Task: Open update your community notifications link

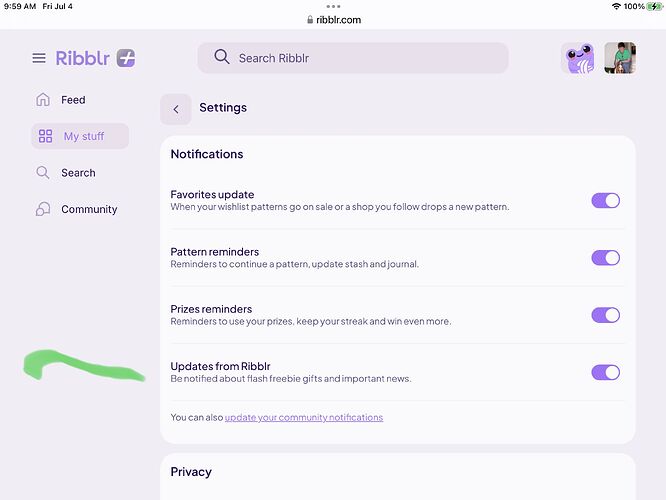Action: [304, 418]
